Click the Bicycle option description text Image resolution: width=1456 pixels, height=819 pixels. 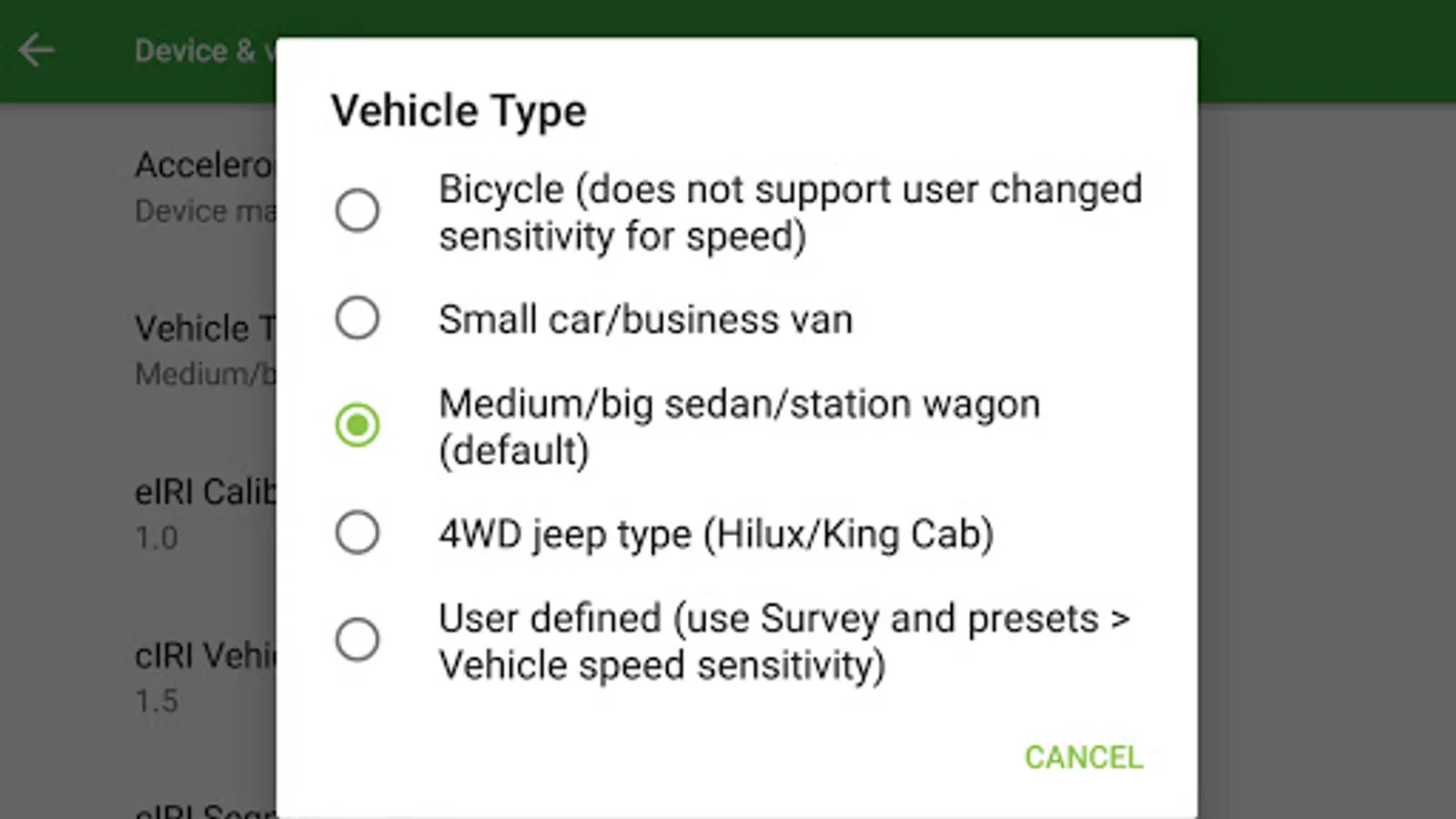point(789,212)
